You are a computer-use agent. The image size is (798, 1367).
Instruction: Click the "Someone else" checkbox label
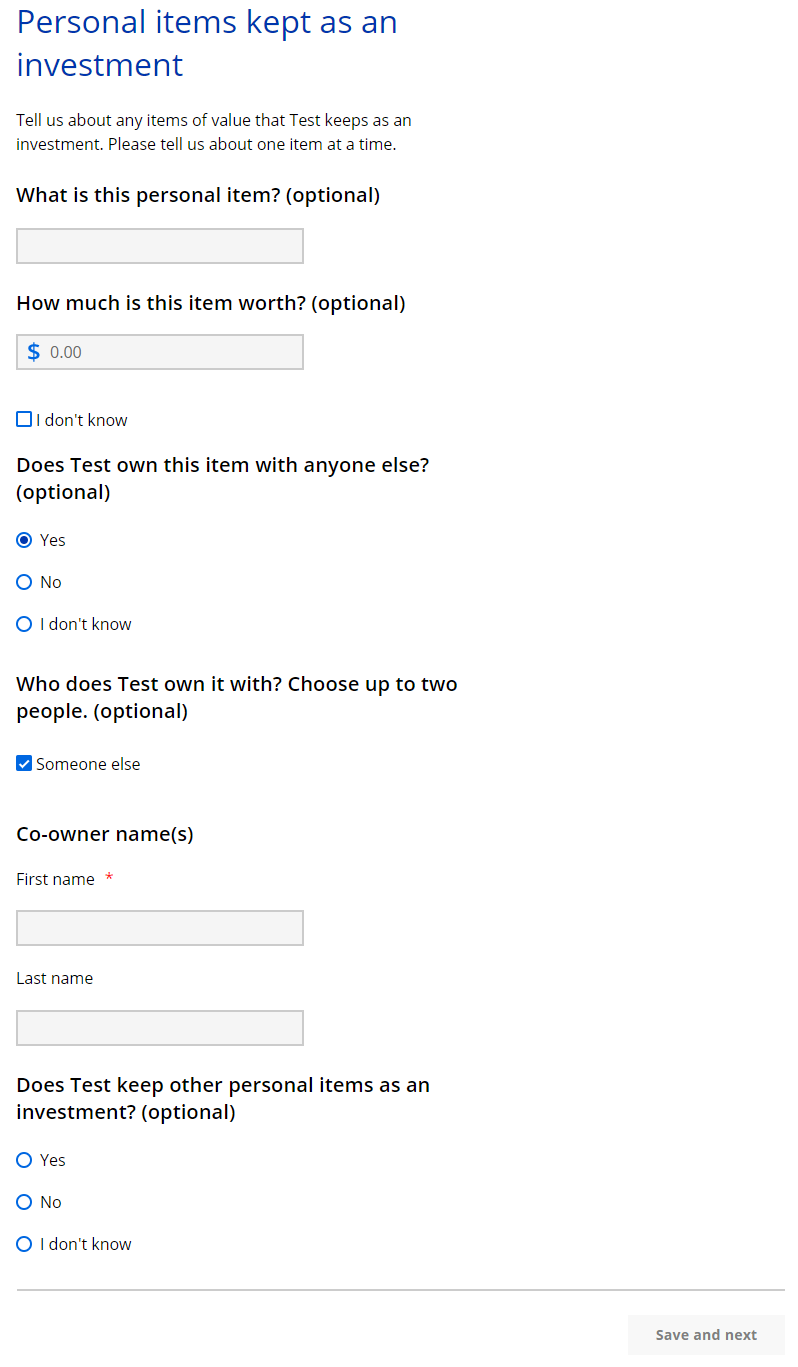click(88, 764)
